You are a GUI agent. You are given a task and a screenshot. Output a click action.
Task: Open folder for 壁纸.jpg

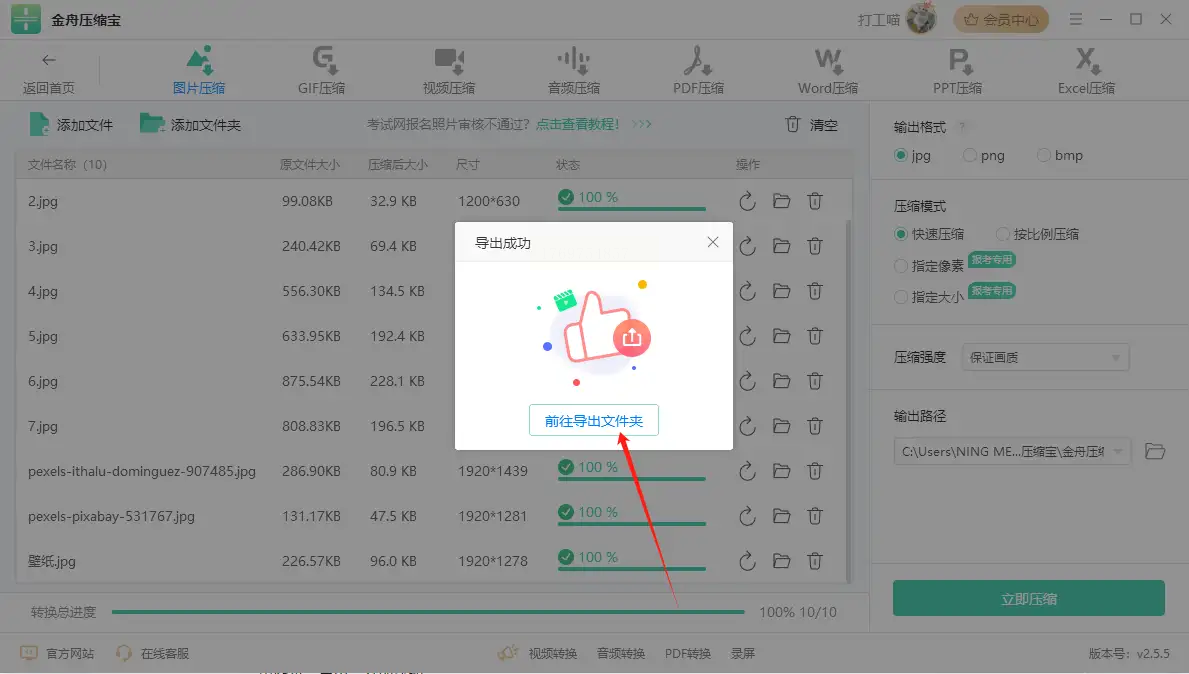[x=781, y=561]
